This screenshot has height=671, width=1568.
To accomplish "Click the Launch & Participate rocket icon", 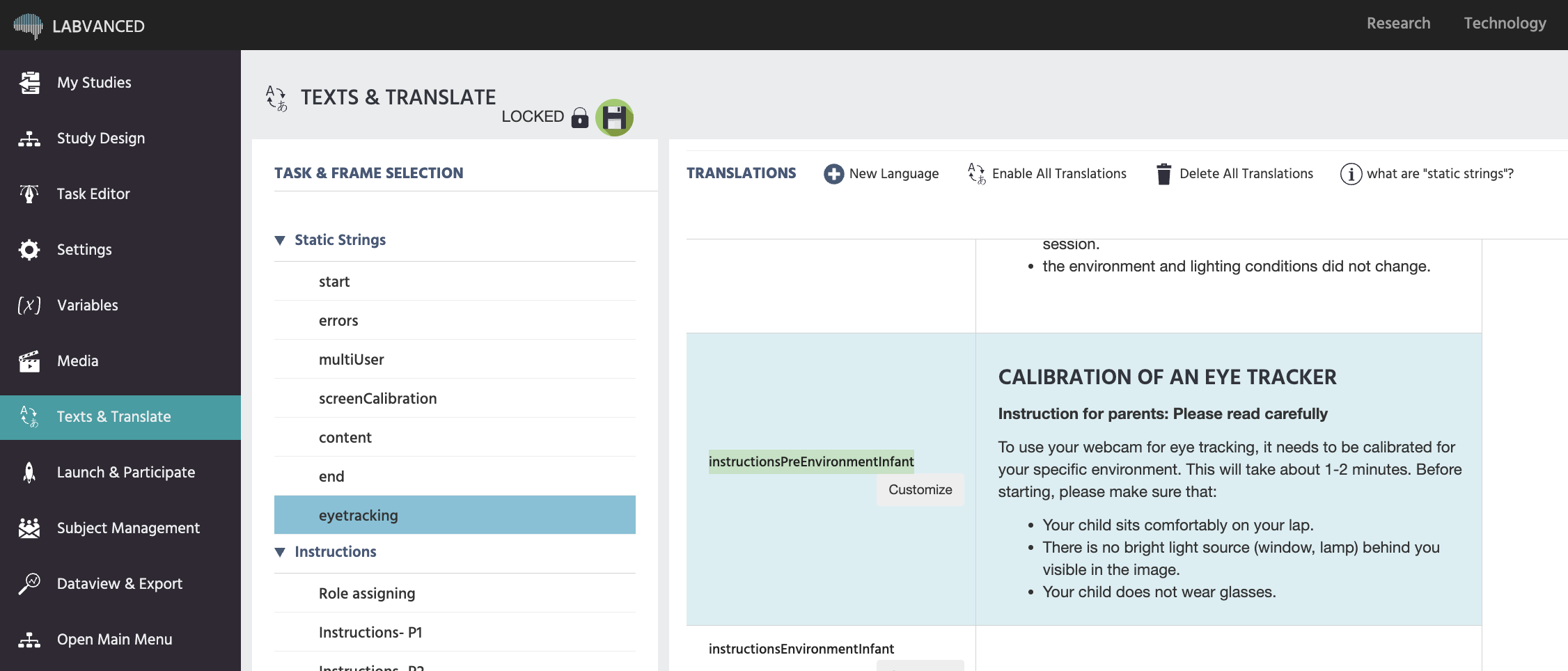I will coord(29,473).
